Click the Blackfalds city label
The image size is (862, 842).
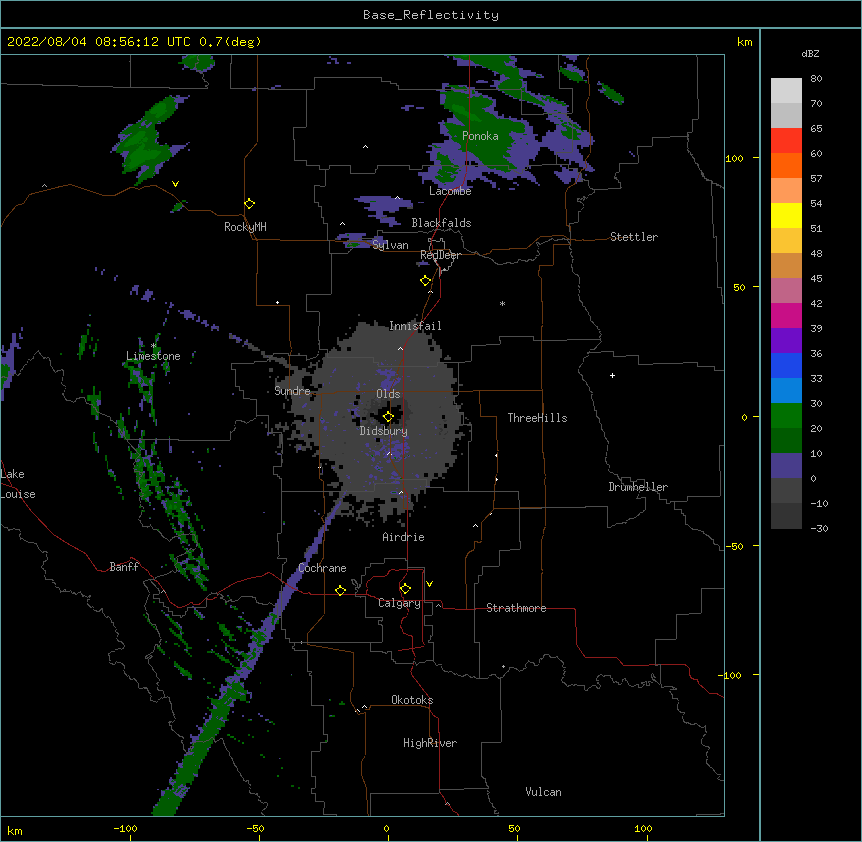click(x=441, y=223)
